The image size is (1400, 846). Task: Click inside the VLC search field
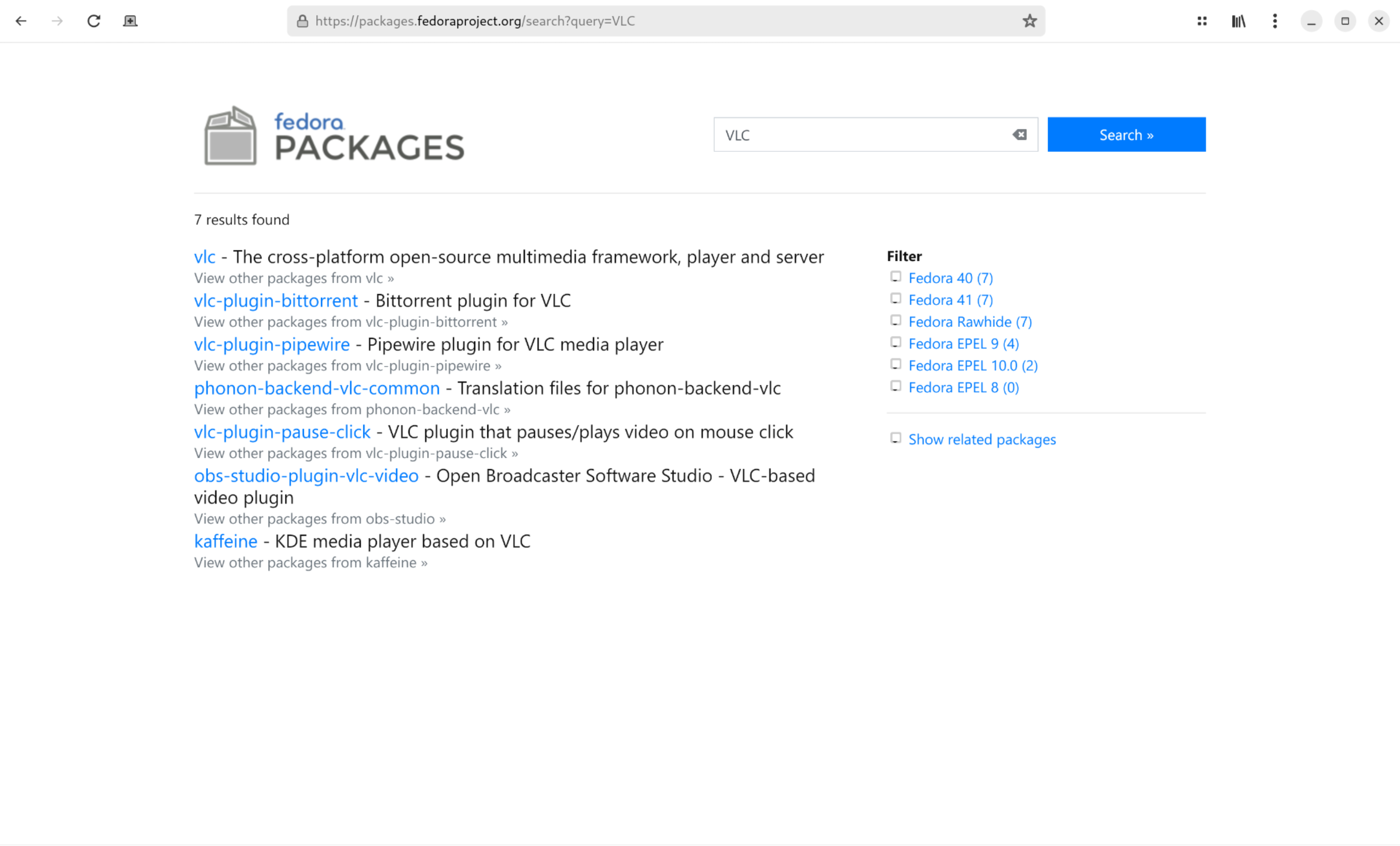[852, 134]
